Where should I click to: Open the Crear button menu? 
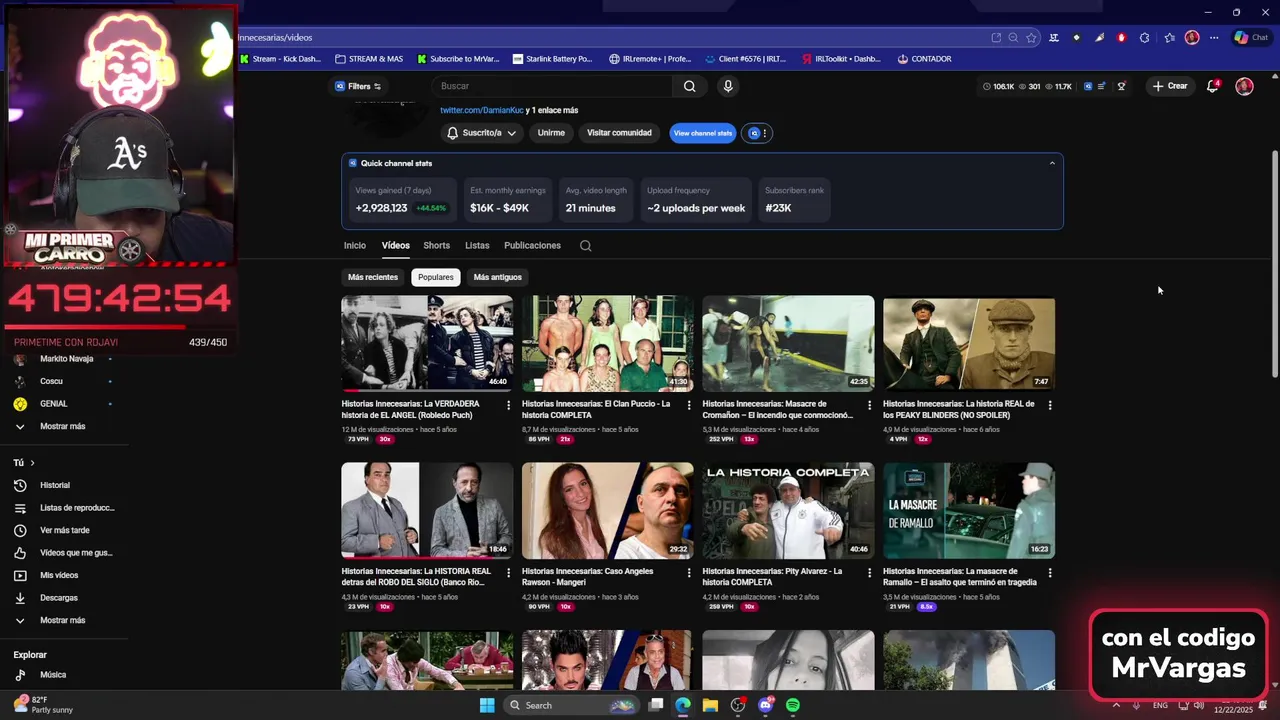pos(1170,86)
